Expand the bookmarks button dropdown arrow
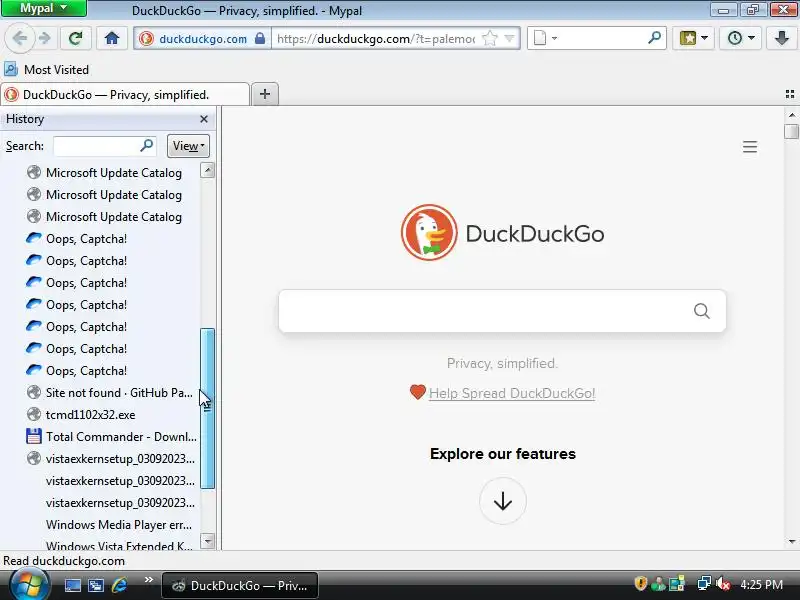Viewport: 800px width, 600px height. (x=705, y=38)
